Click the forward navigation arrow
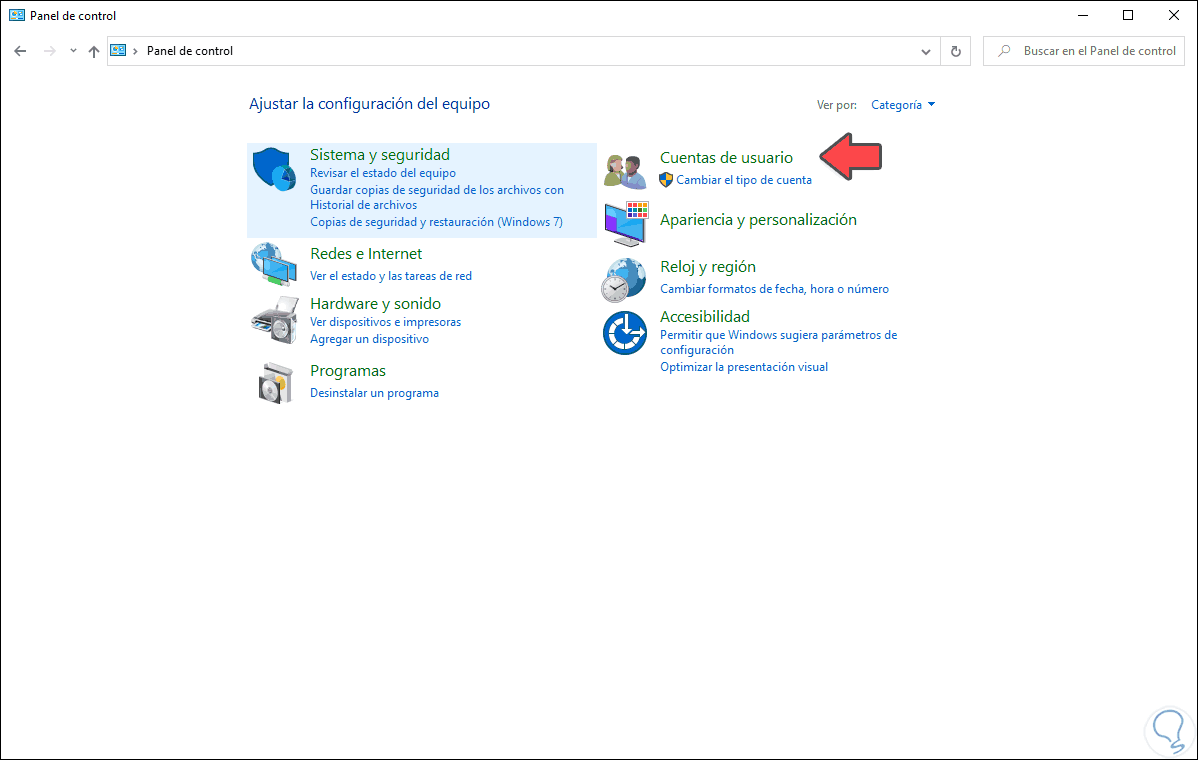1198x760 pixels. point(50,51)
